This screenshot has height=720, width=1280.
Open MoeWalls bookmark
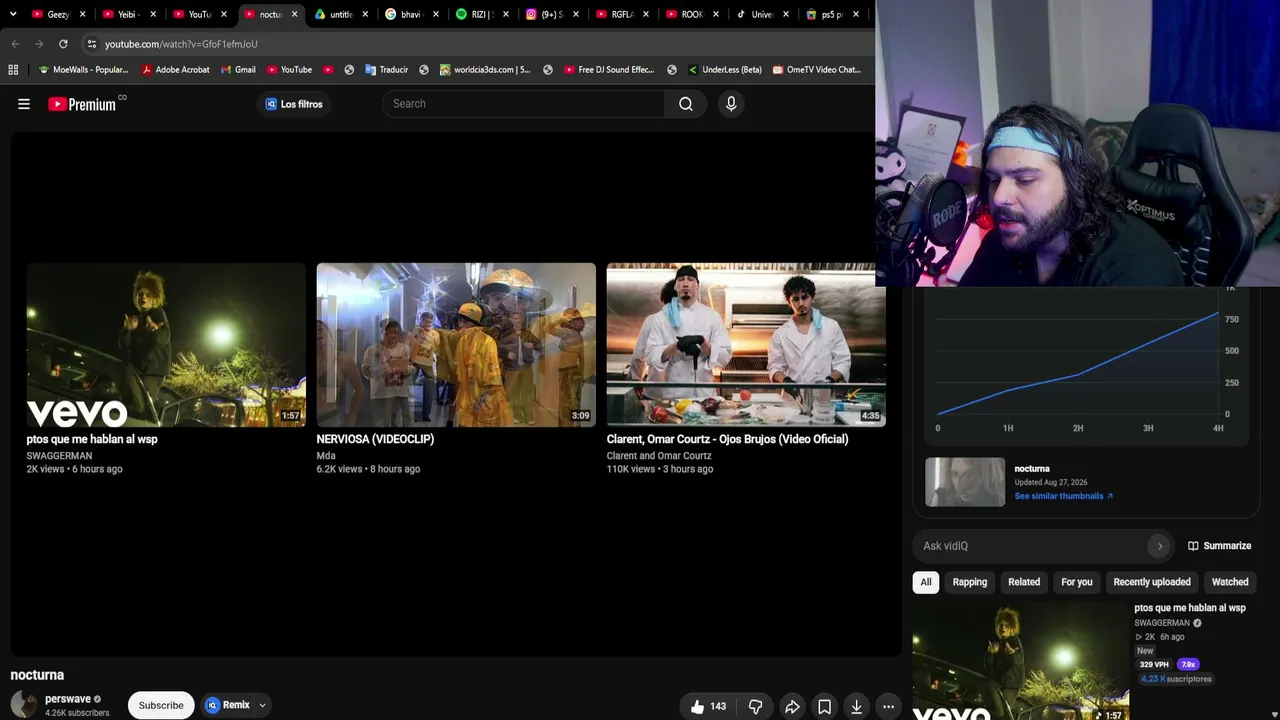point(83,70)
